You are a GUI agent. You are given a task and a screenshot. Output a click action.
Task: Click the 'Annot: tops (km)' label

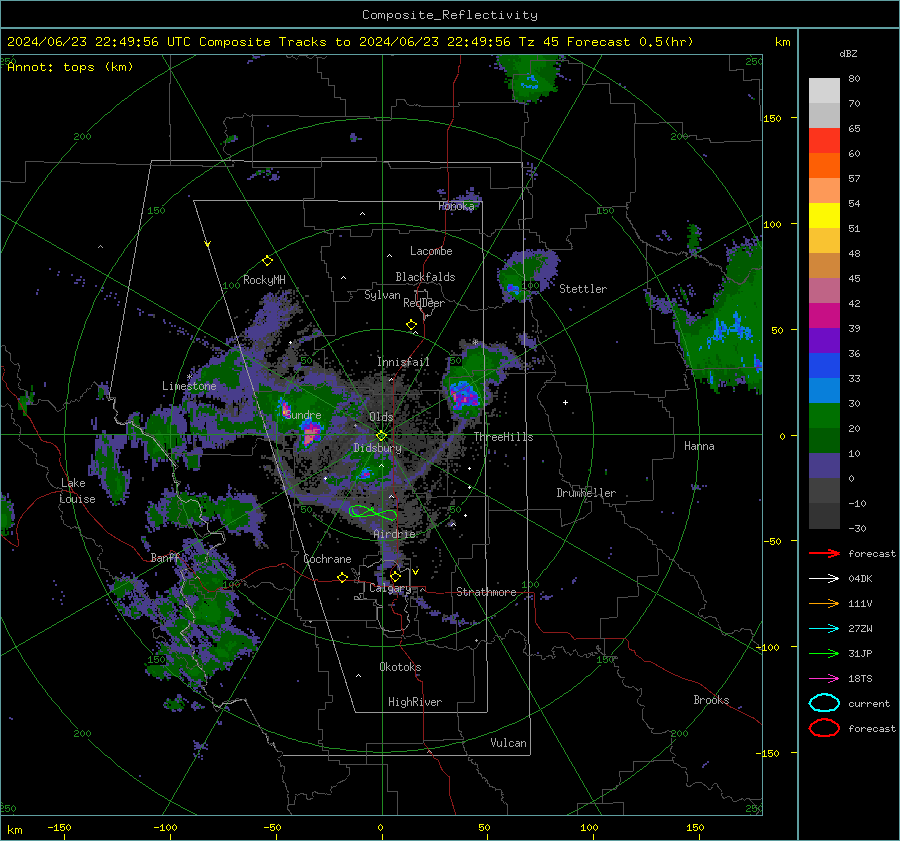tap(70, 67)
